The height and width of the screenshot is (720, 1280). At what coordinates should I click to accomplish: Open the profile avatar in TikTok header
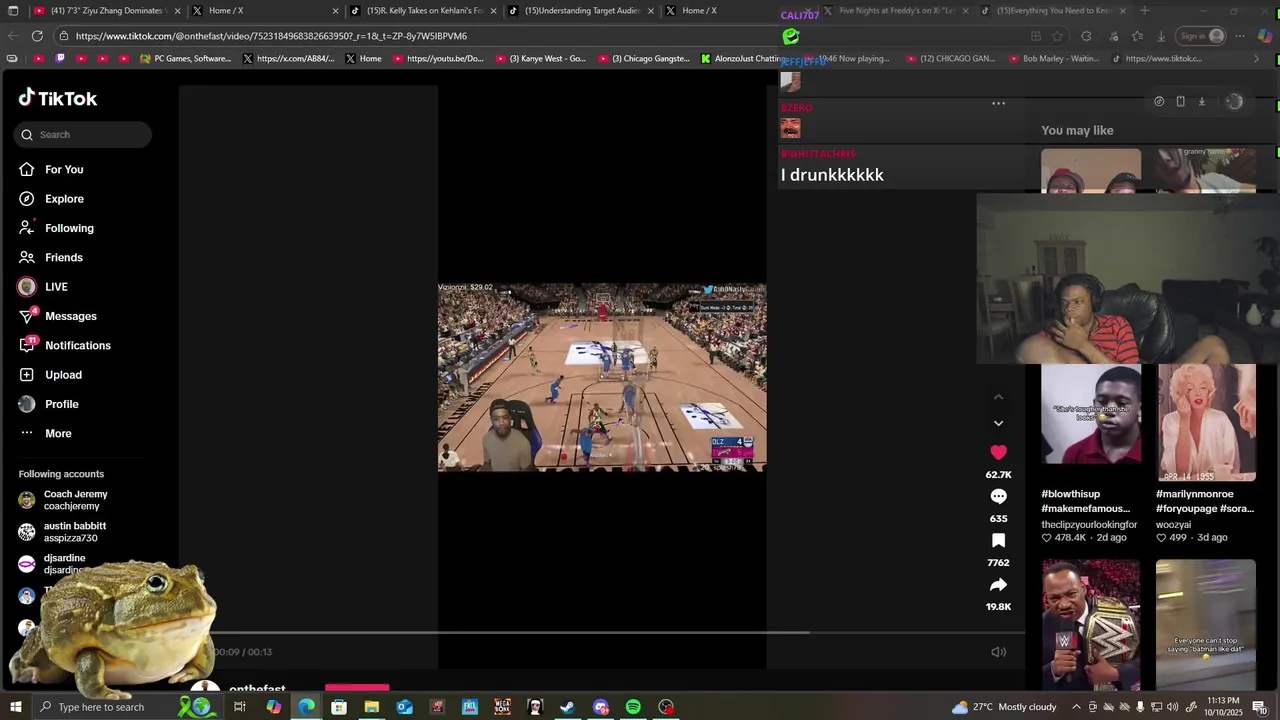click(1234, 101)
